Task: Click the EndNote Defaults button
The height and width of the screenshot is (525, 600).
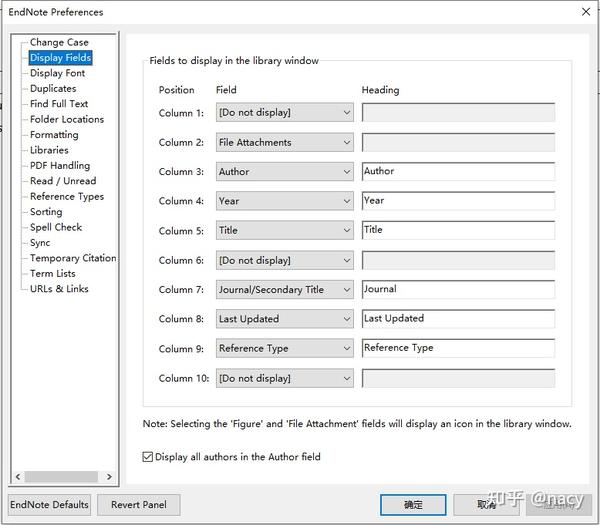Action: coord(49,505)
